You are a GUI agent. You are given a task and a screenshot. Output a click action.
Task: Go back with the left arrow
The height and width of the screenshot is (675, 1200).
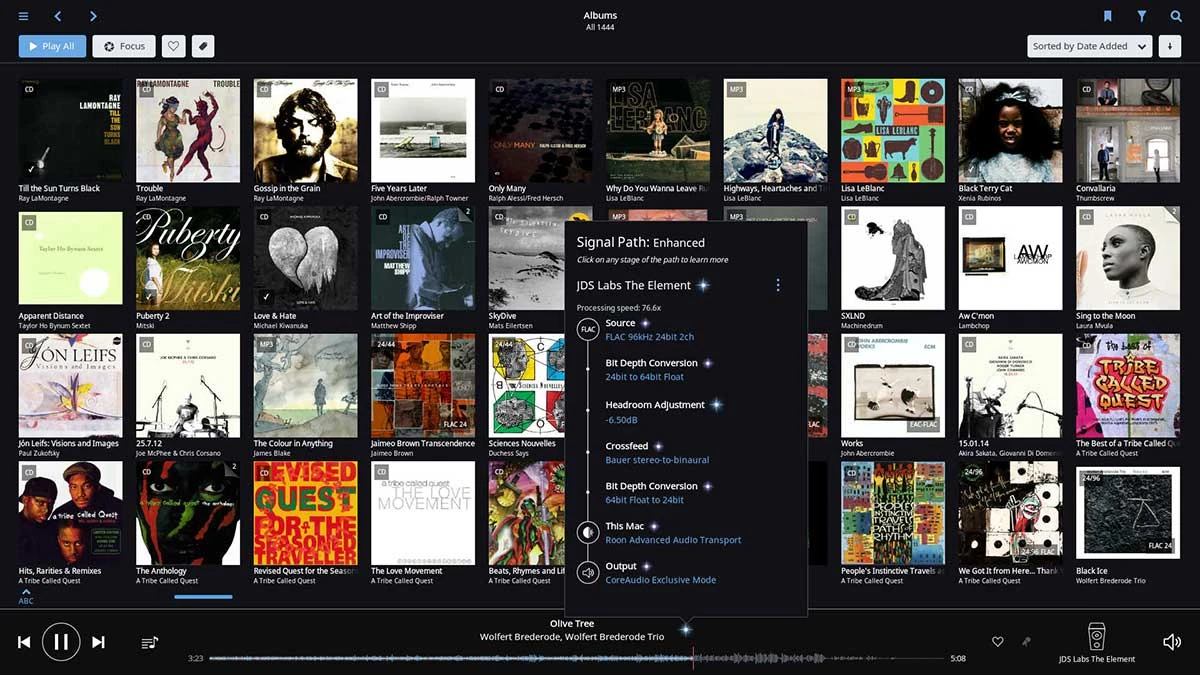coord(58,16)
